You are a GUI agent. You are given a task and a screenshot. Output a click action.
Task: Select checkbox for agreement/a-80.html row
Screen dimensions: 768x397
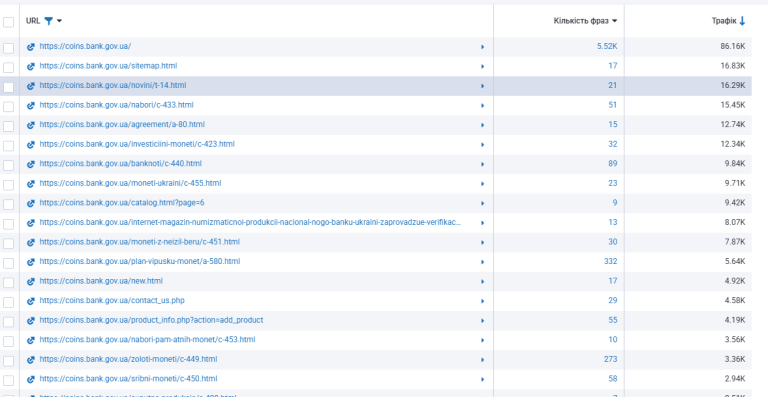[x=8, y=126]
